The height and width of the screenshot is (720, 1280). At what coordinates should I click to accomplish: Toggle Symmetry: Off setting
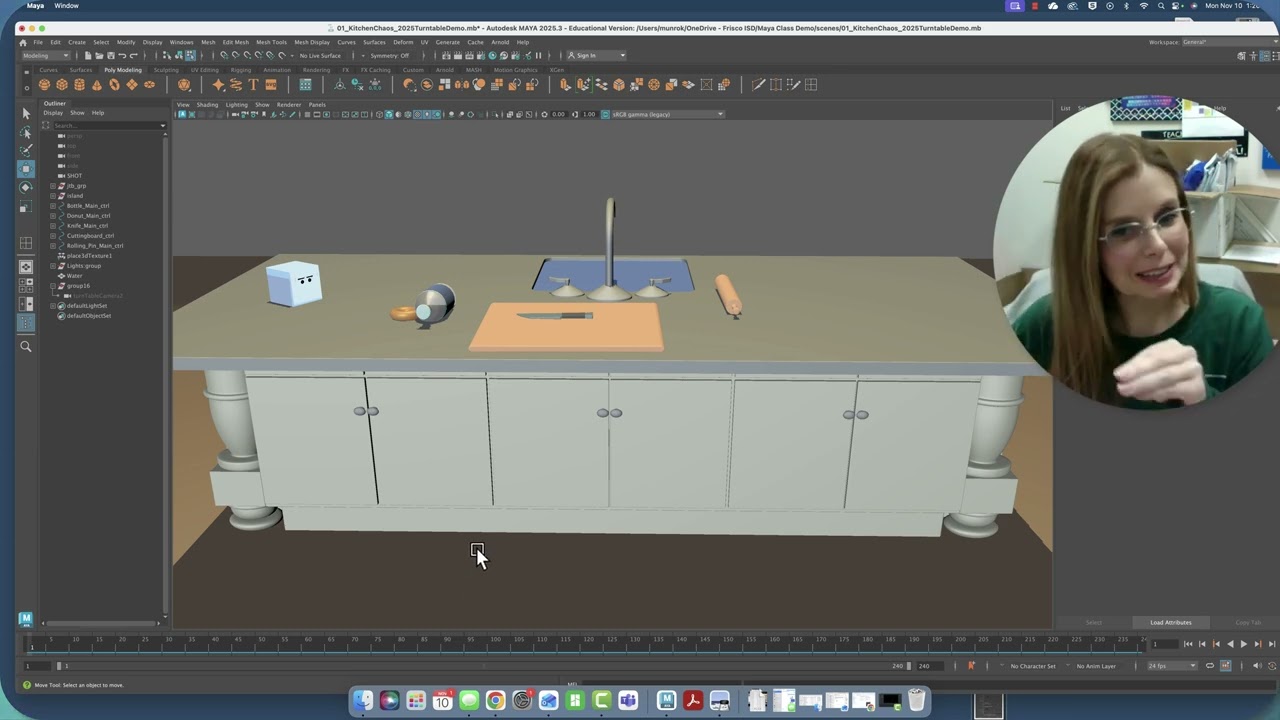(390, 56)
